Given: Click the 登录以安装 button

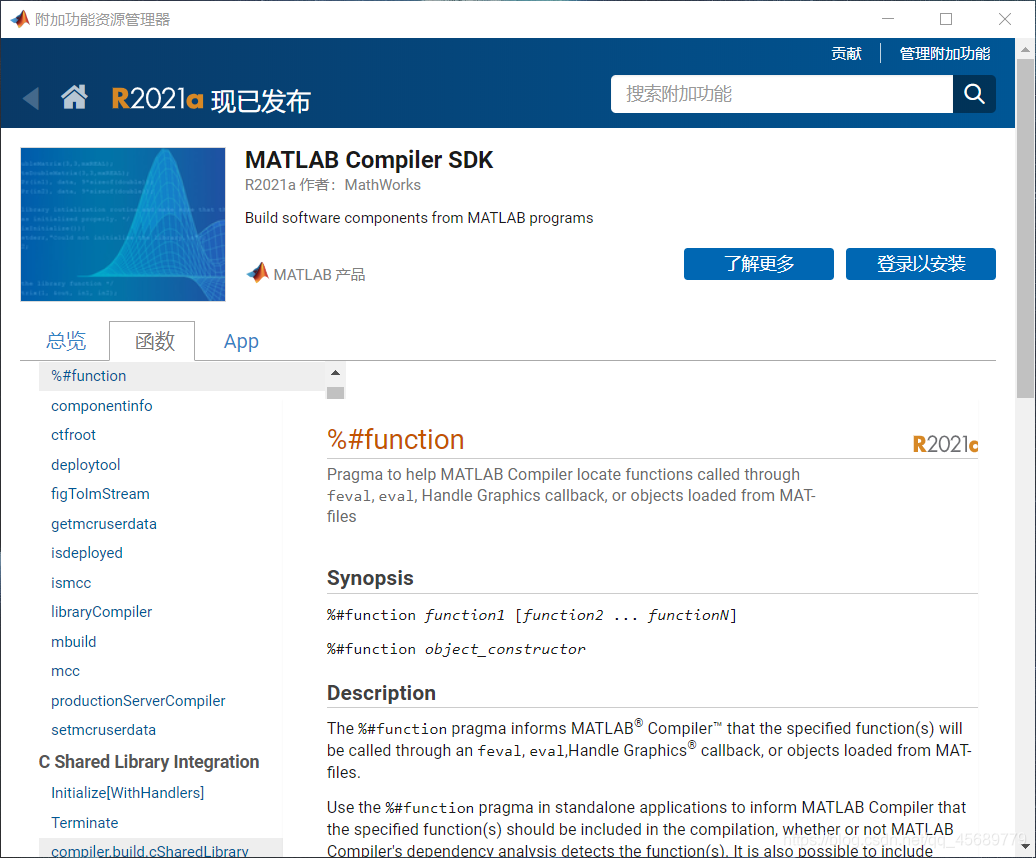Looking at the screenshot, I should click(x=920, y=264).
